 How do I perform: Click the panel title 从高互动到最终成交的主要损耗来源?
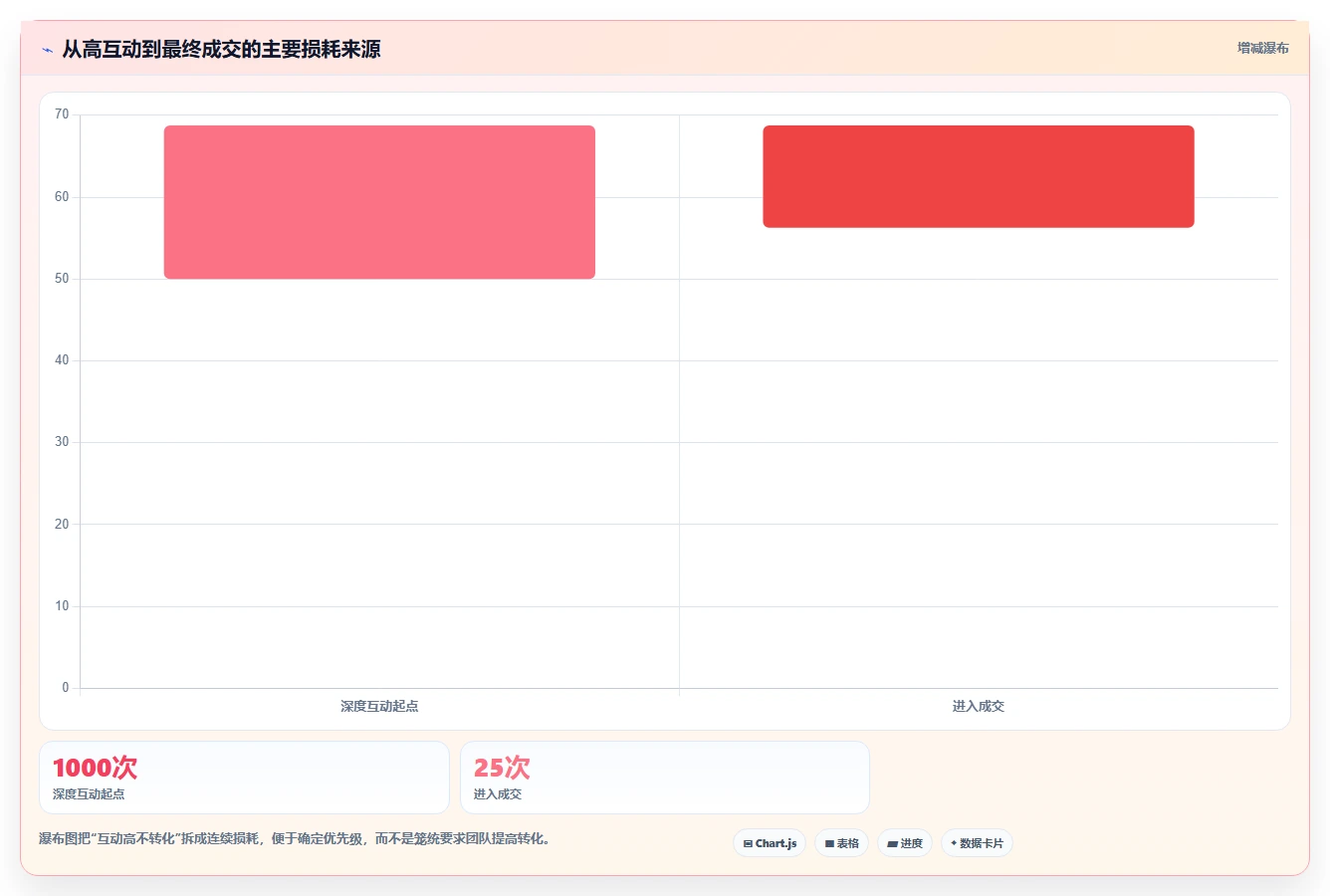tap(221, 50)
